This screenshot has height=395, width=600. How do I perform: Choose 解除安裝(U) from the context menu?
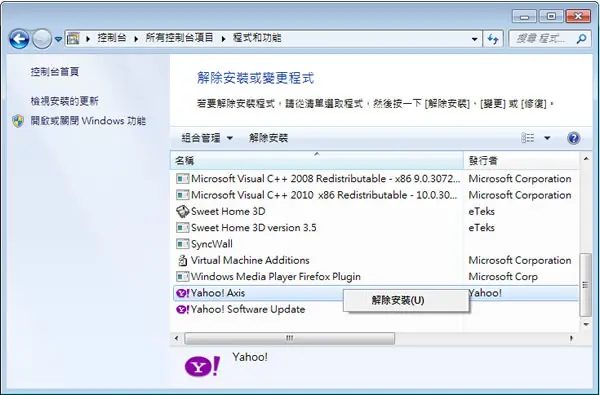pos(398,300)
